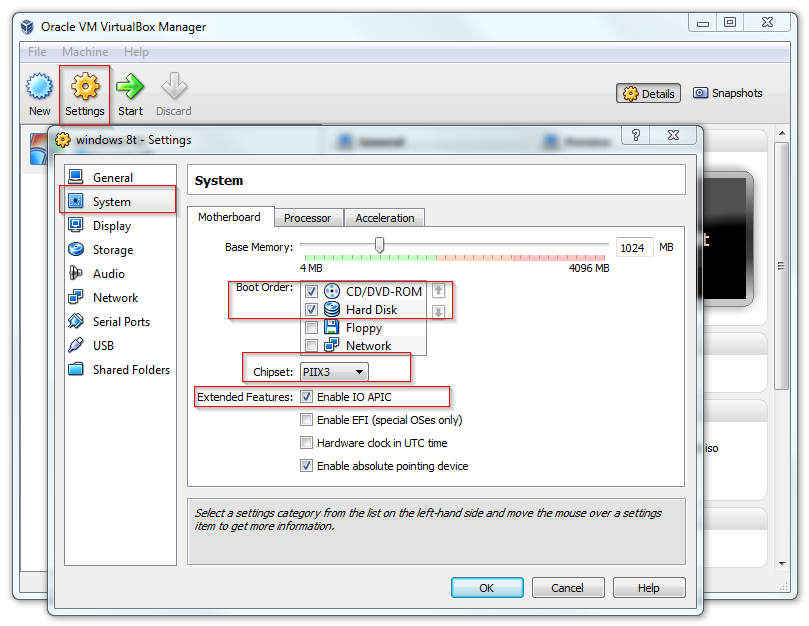Toggle Hardware clock in UTC time
The width and height of the screenshot is (809, 626).
[x=306, y=443]
